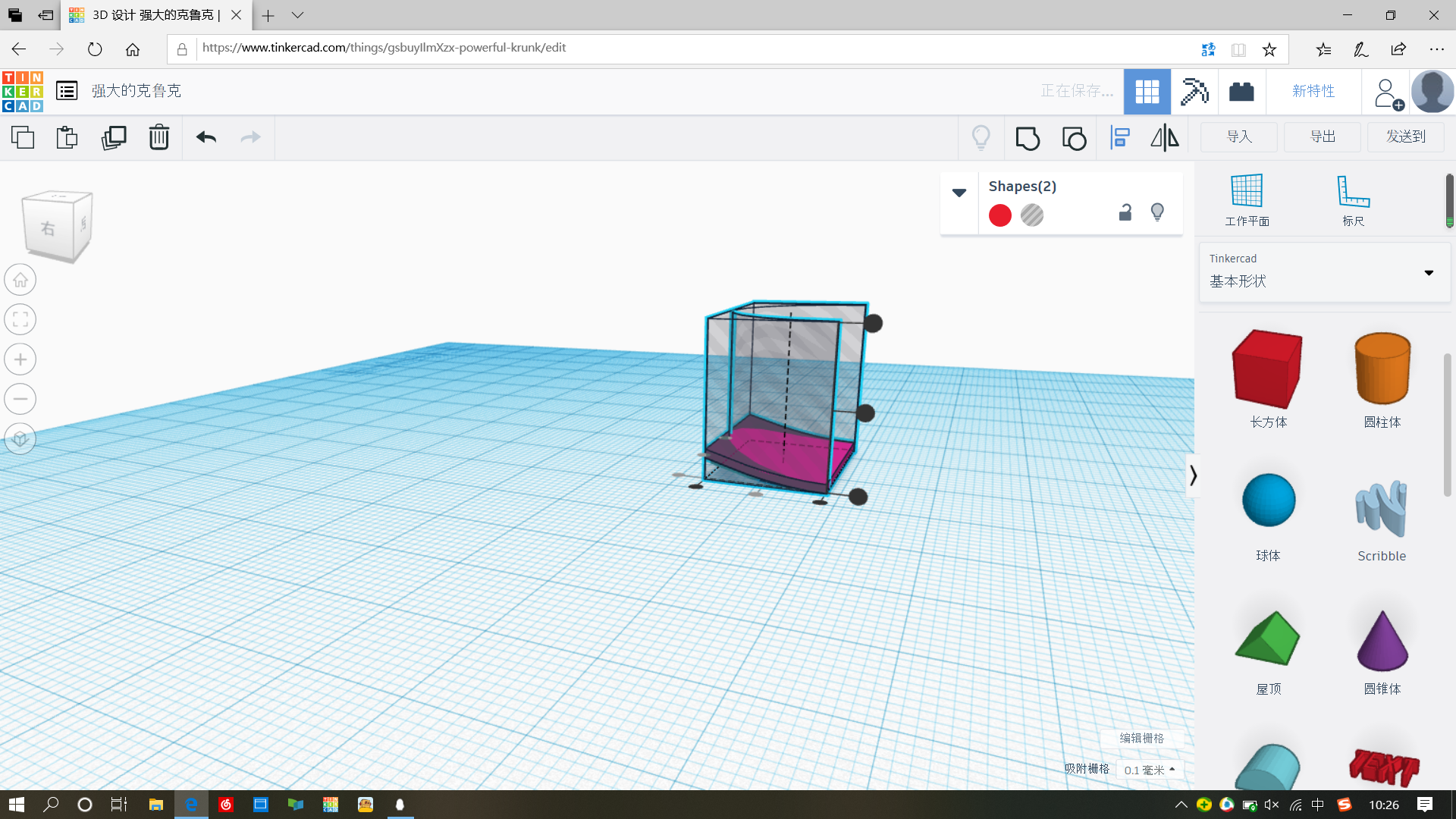1456x819 pixels.
Task: Select the Ruler tool
Action: (x=1353, y=200)
